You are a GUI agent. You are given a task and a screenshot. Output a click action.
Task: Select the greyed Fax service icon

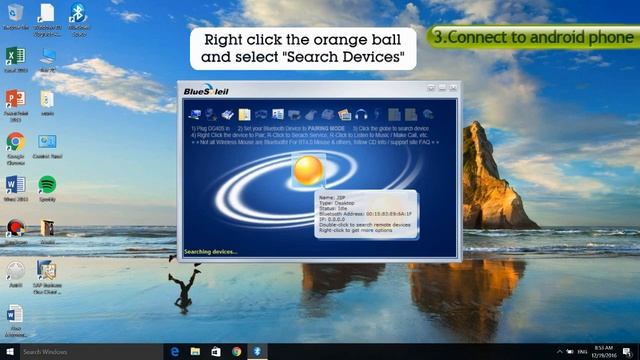pyautogui.click(x=327, y=115)
